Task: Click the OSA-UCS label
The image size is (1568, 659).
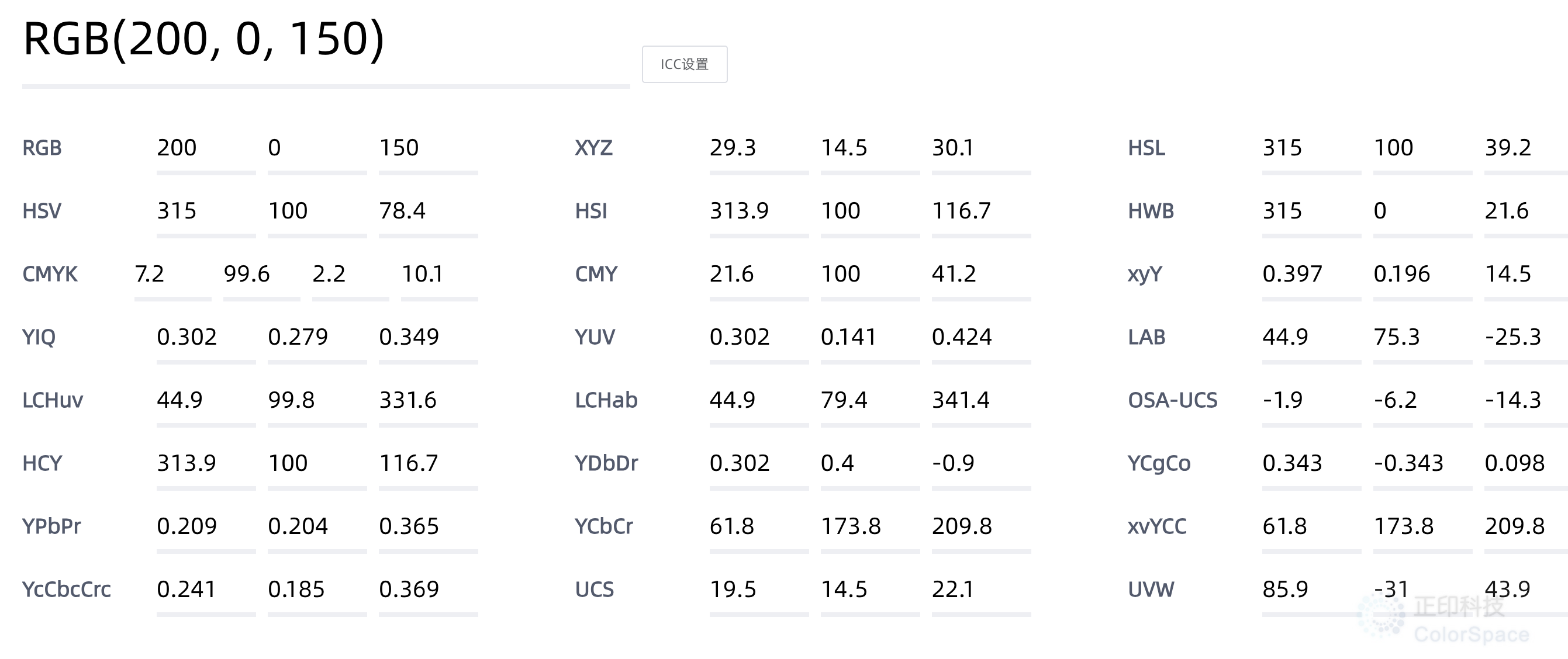Action: pos(1172,400)
